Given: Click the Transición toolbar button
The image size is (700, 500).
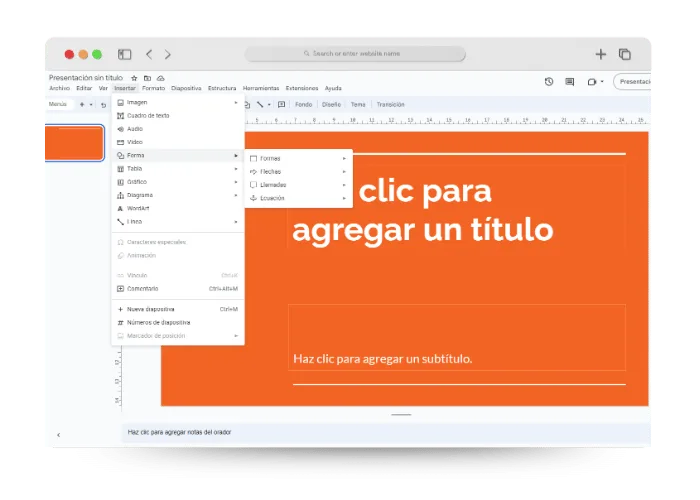Looking at the screenshot, I should click(x=390, y=104).
